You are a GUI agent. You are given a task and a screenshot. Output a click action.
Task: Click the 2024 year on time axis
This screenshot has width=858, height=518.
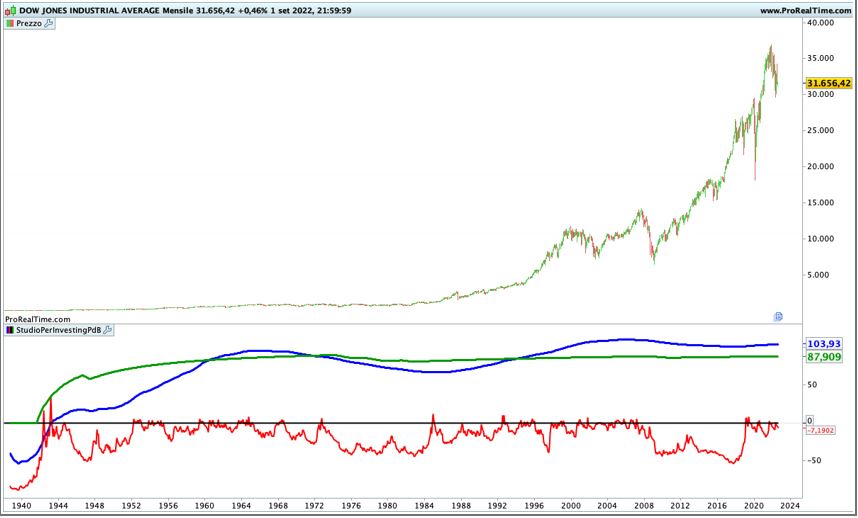[791, 506]
